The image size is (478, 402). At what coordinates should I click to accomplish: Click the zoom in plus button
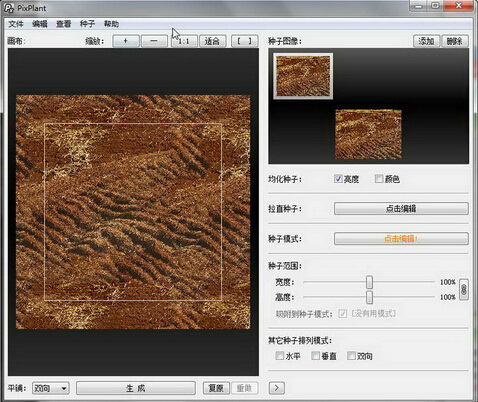click(126, 41)
